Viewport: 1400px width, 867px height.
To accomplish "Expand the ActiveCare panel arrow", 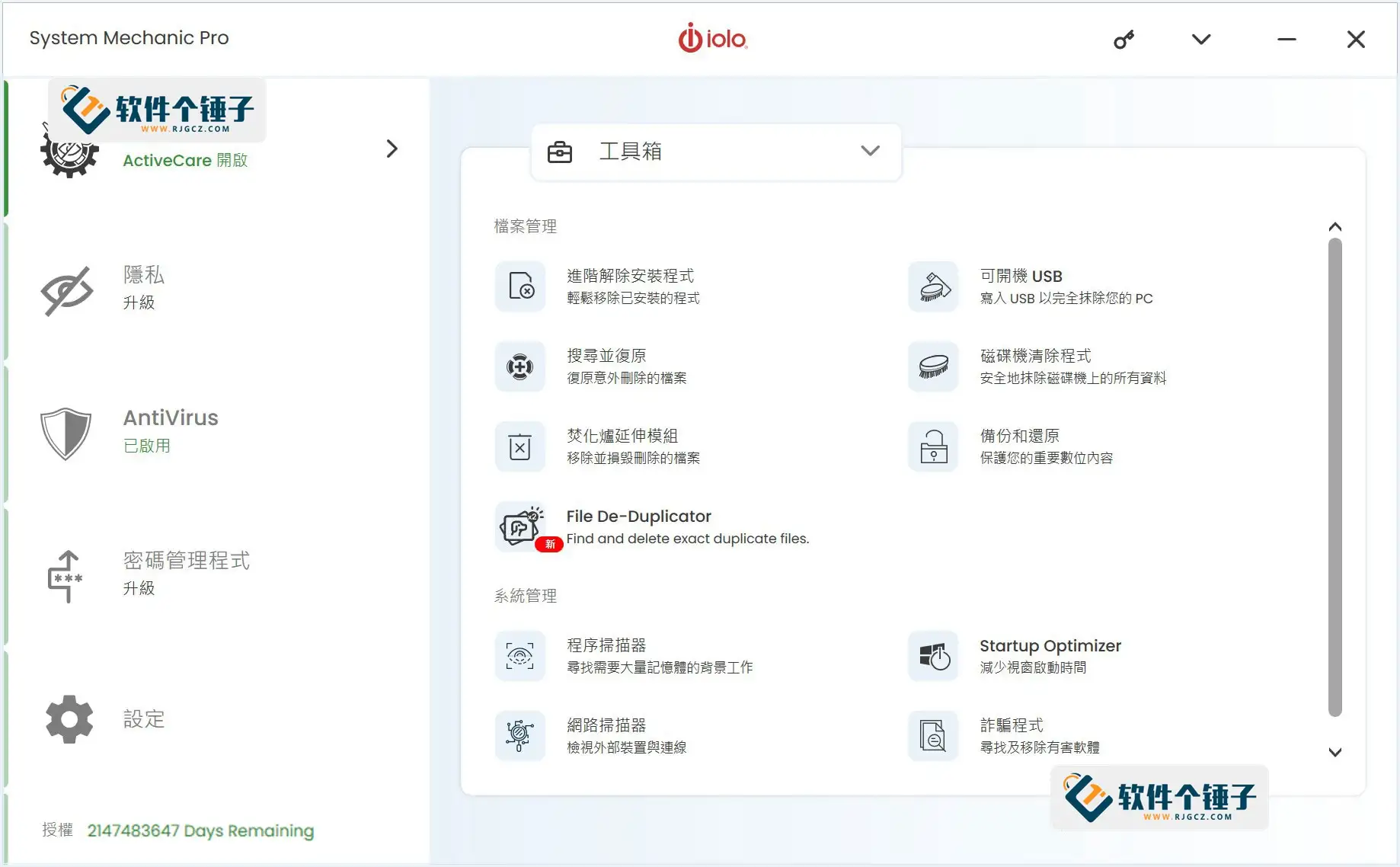I will [392, 149].
